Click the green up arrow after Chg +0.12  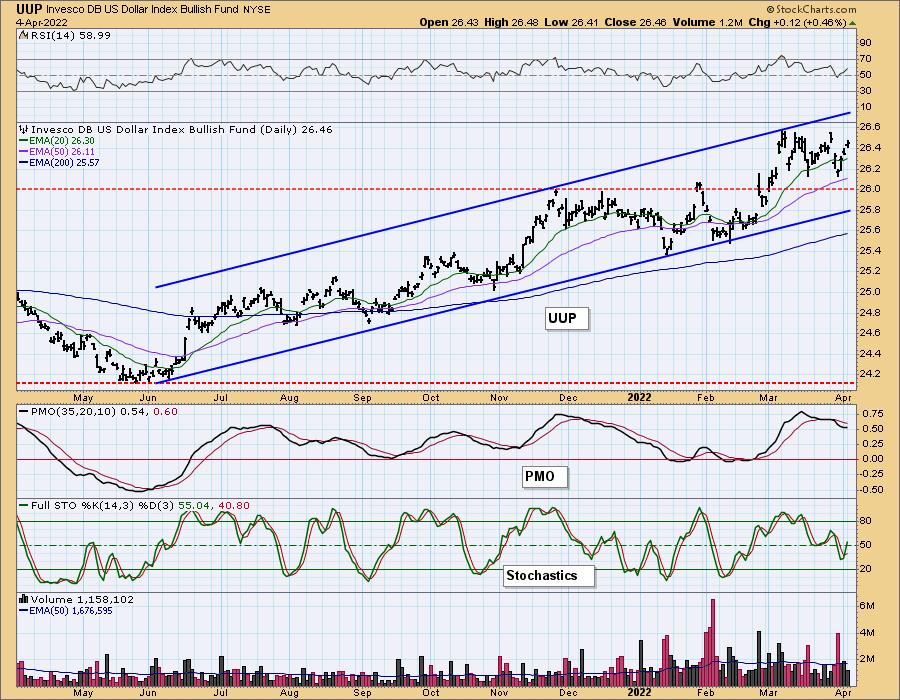point(852,23)
